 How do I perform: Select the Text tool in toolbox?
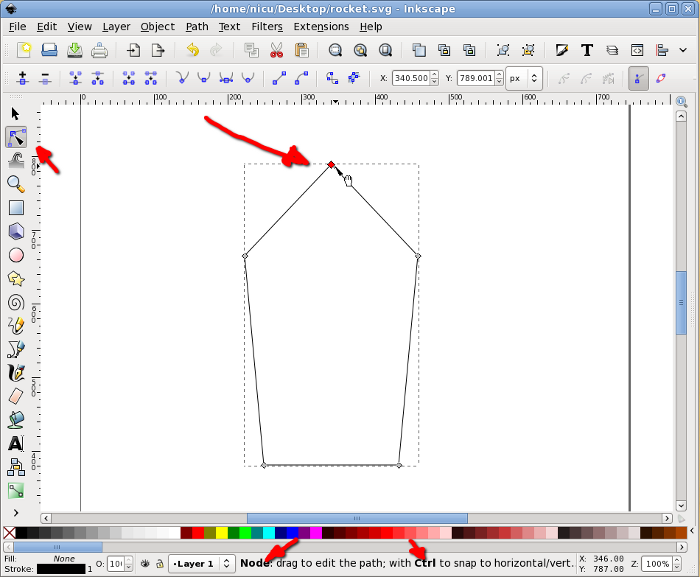(x=16, y=443)
